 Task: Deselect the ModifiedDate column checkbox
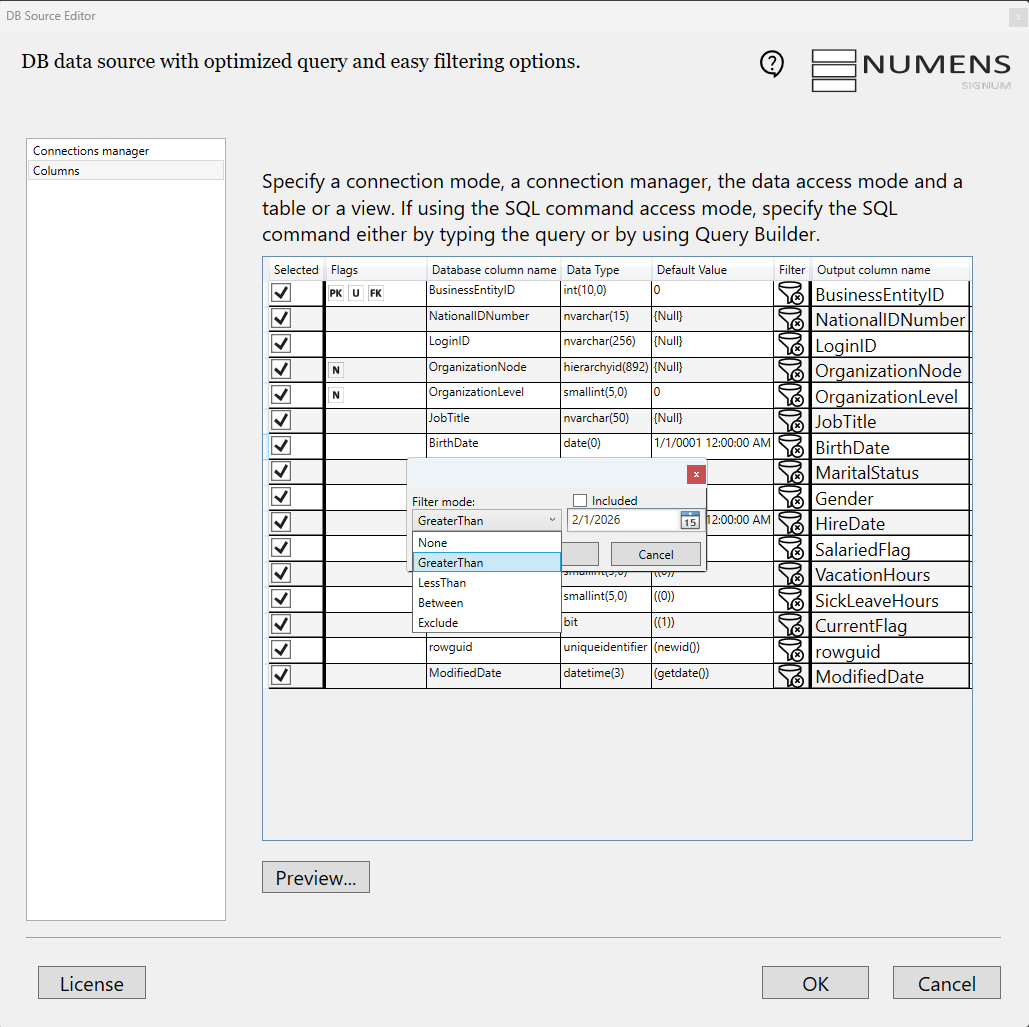pos(281,676)
